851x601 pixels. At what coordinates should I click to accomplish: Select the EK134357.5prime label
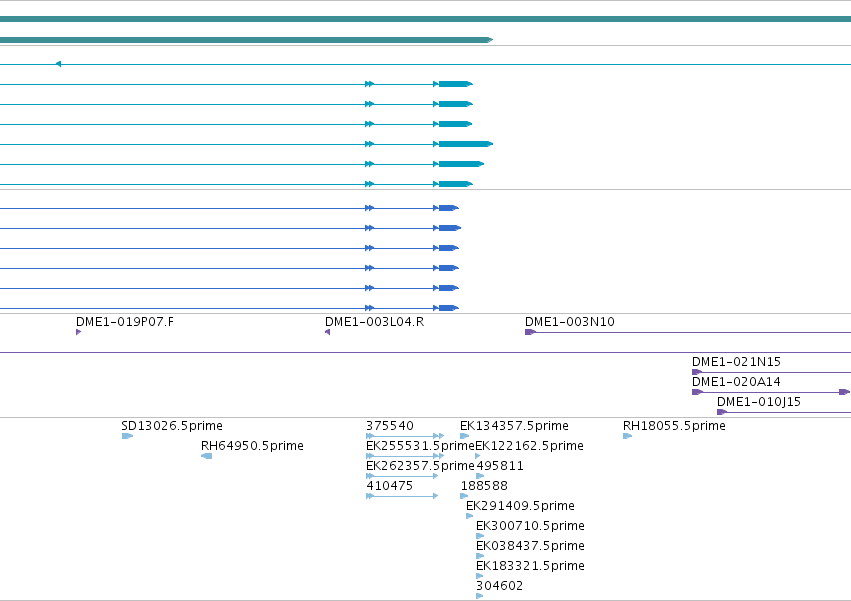pos(515,426)
